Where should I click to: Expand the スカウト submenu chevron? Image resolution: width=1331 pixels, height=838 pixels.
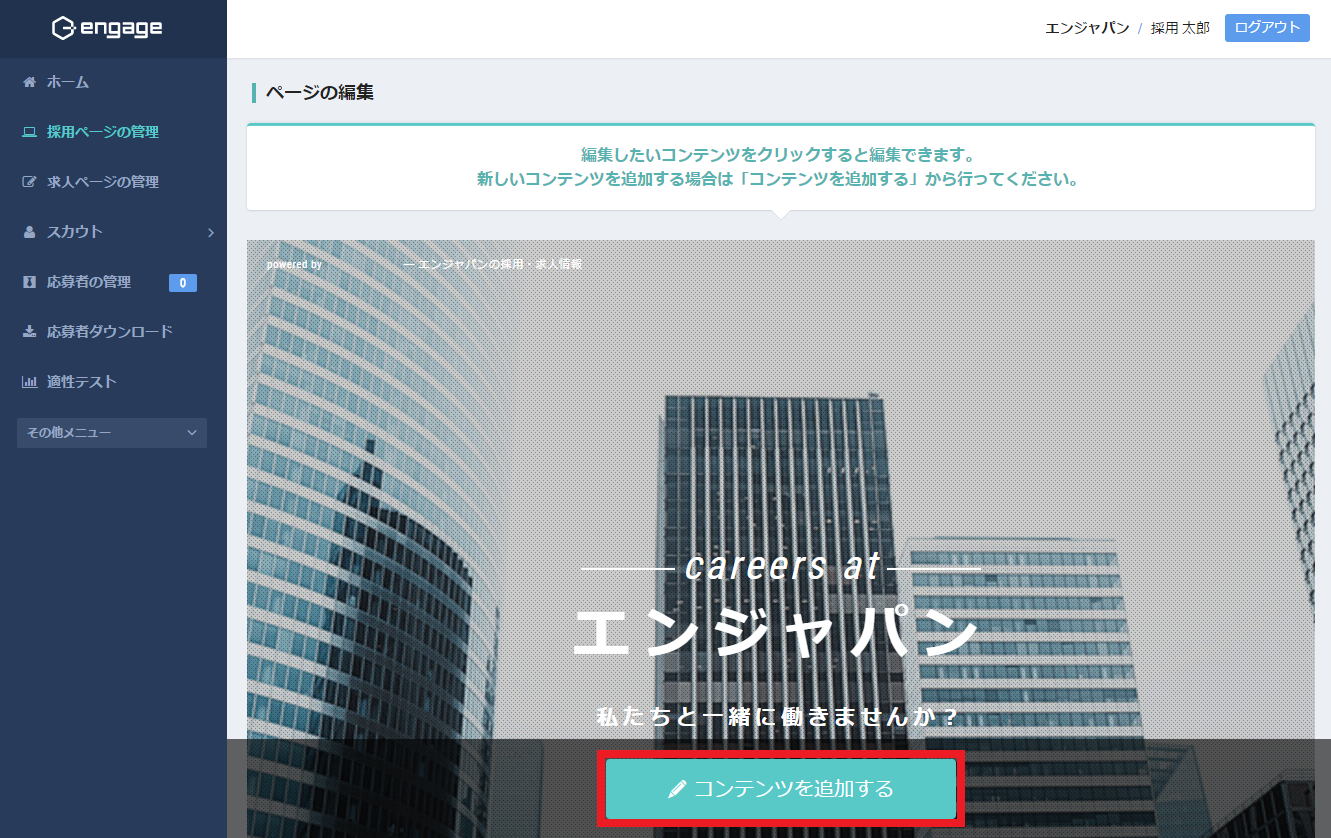[x=210, y=232]
